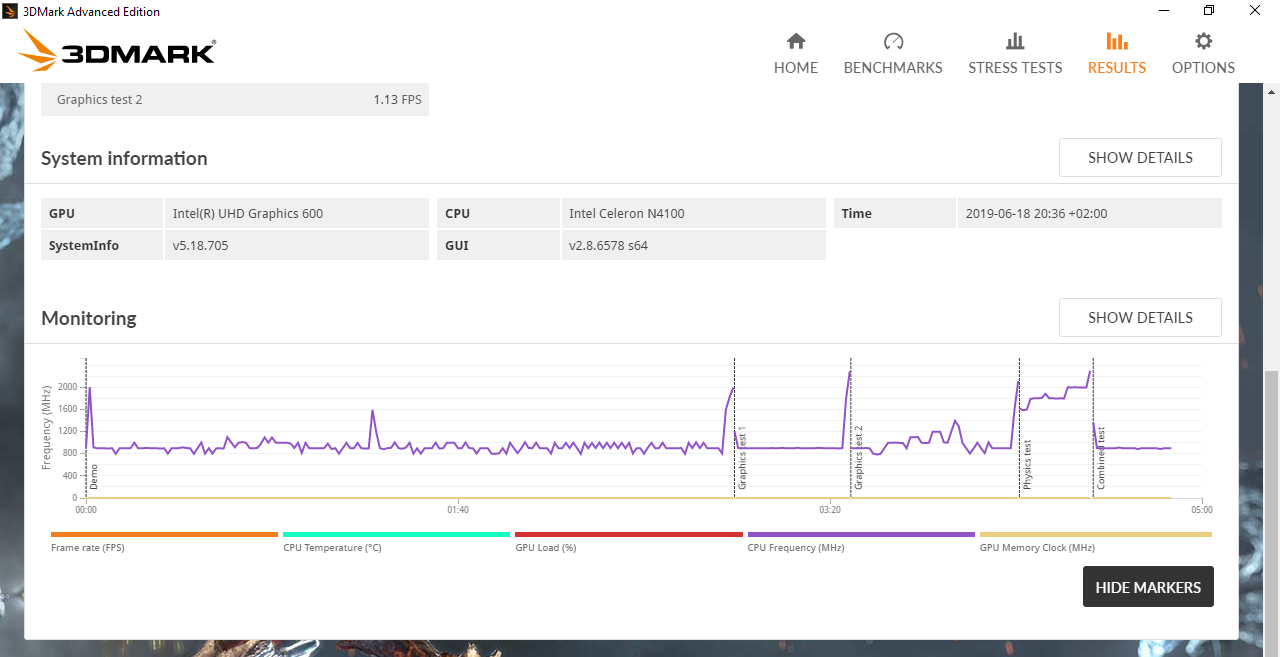Image resolution: width=1280 pixels, height=657 pixels.
Task: Click GUI version v2.8.6578 s64
Action: click(x=608, y=245)
